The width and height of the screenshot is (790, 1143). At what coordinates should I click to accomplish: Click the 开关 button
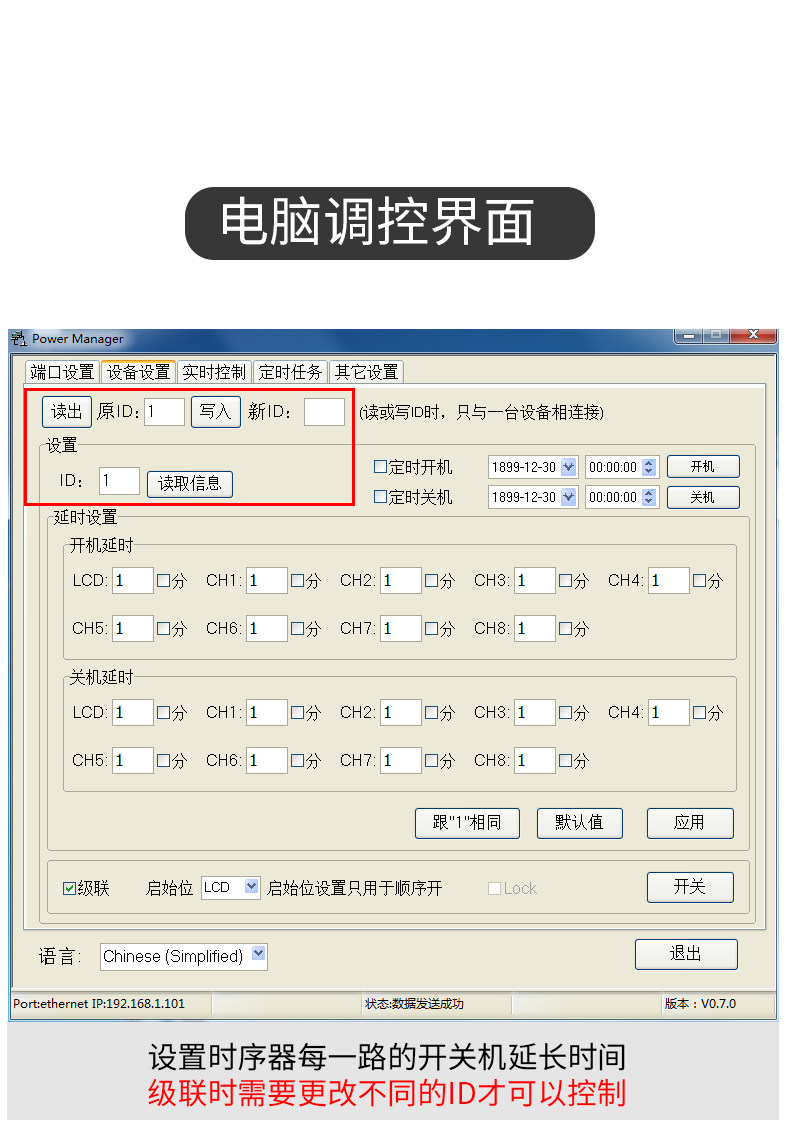(x=689, y=887)
